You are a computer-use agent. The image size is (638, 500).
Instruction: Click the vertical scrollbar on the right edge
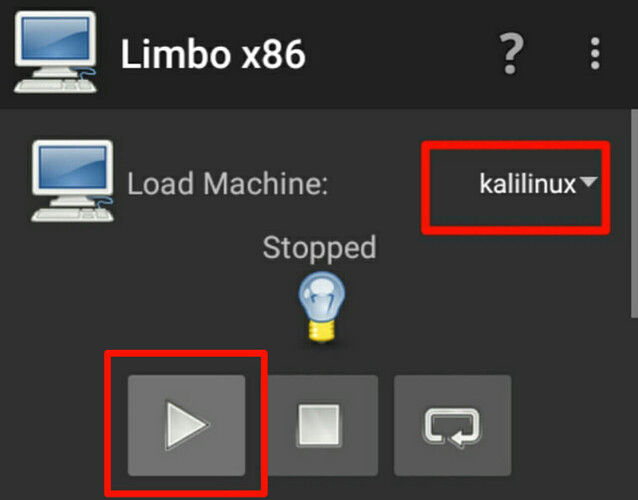[634, 214]
